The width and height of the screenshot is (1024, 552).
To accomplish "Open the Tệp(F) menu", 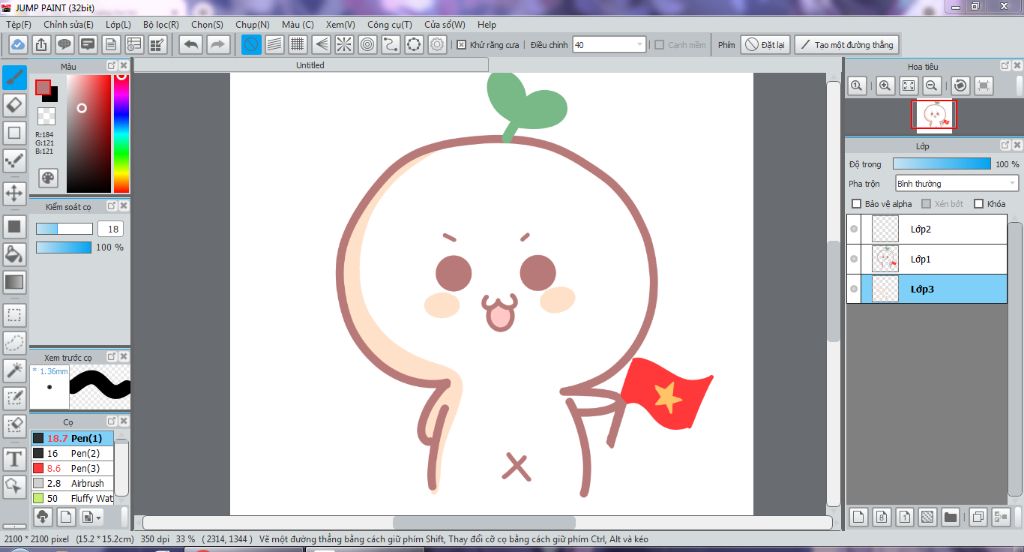I will (x=18, y=24).
